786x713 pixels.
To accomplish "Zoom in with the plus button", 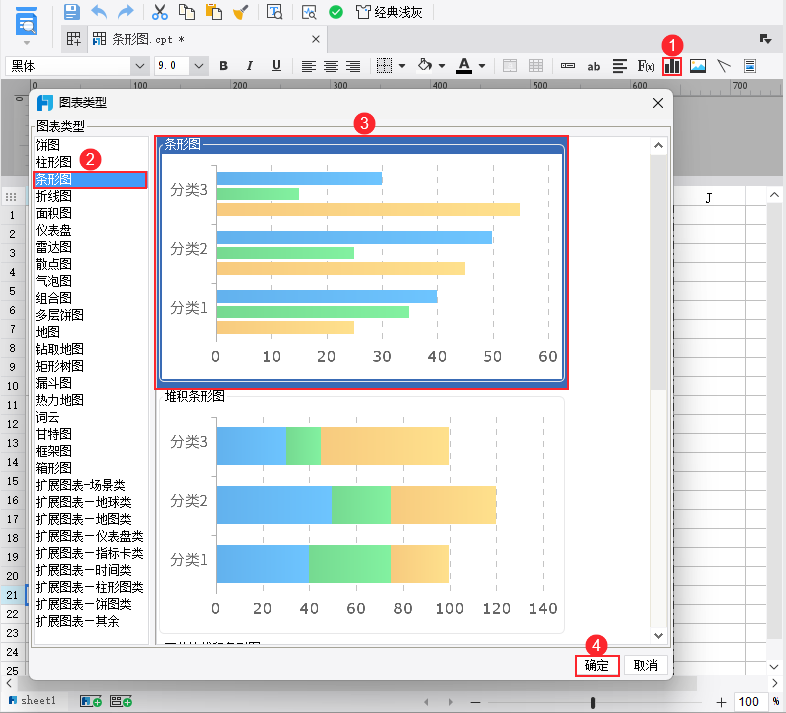I will click(721, 702).
